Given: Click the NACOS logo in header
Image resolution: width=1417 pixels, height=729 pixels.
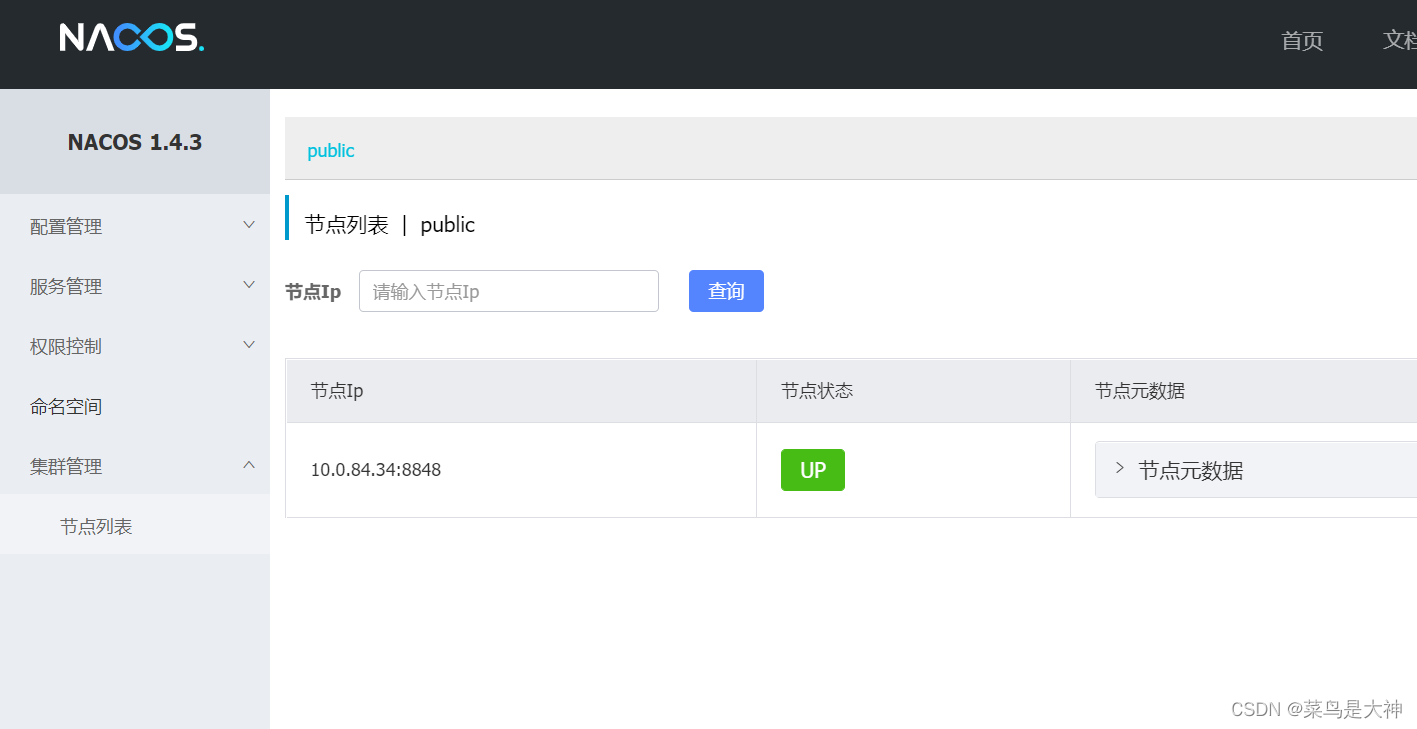Looking at the screenshot, I should click(x=131, y=38).
